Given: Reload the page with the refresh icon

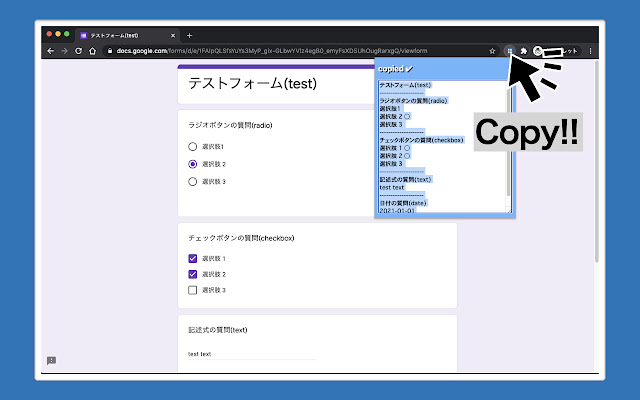Looking at the screenshot, I should point(78,51).
